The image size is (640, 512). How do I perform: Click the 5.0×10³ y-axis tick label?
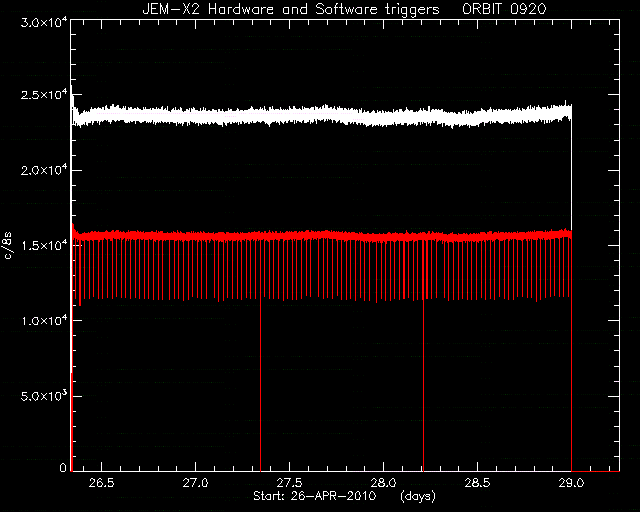click(43, 396)
